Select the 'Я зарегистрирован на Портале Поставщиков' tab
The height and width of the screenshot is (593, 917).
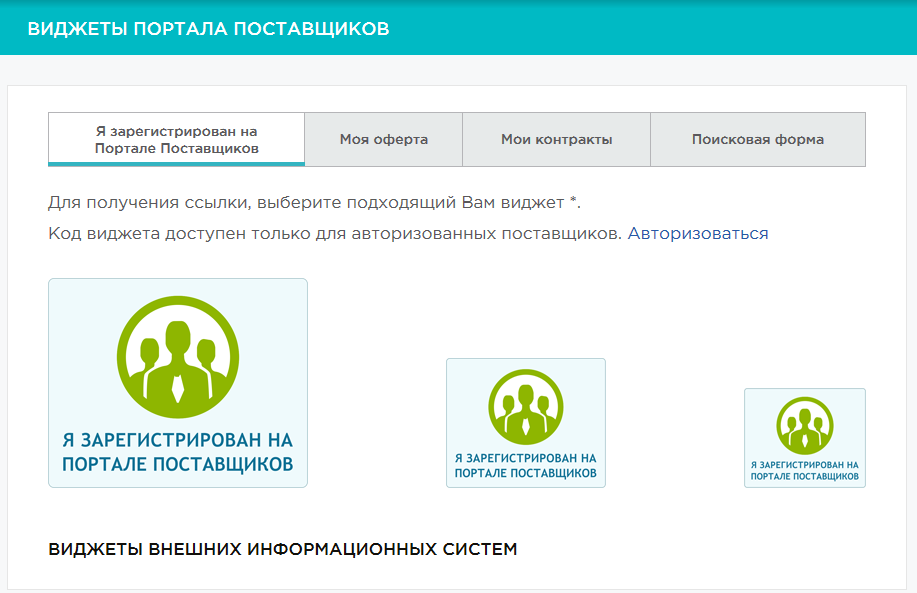tap(176, 139)
